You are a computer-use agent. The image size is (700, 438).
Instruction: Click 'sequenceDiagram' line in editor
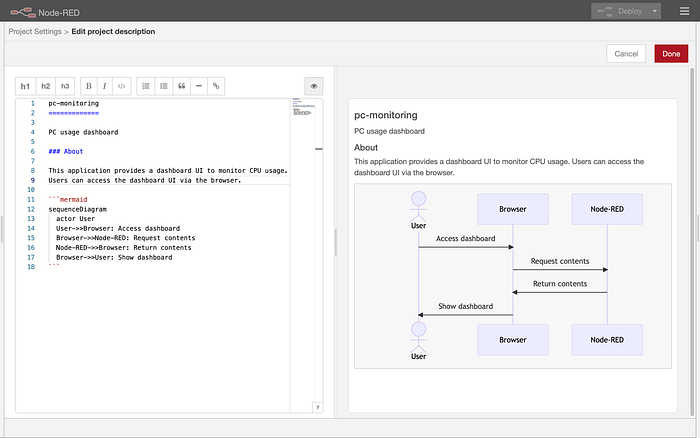tap(77, 209)
